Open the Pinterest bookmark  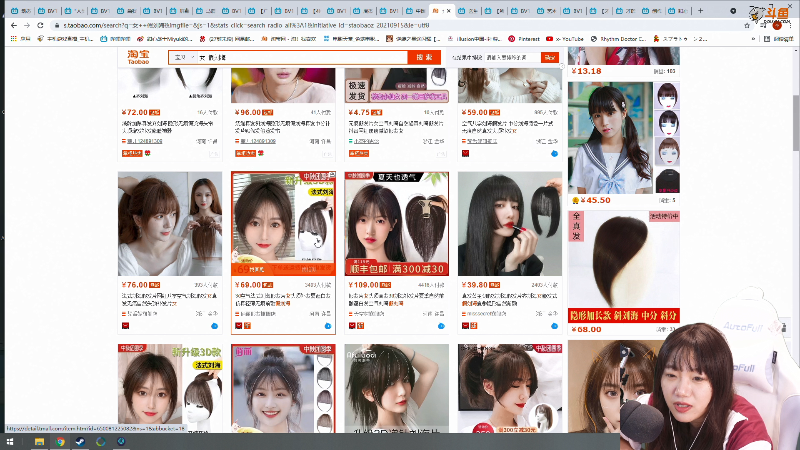524,39
